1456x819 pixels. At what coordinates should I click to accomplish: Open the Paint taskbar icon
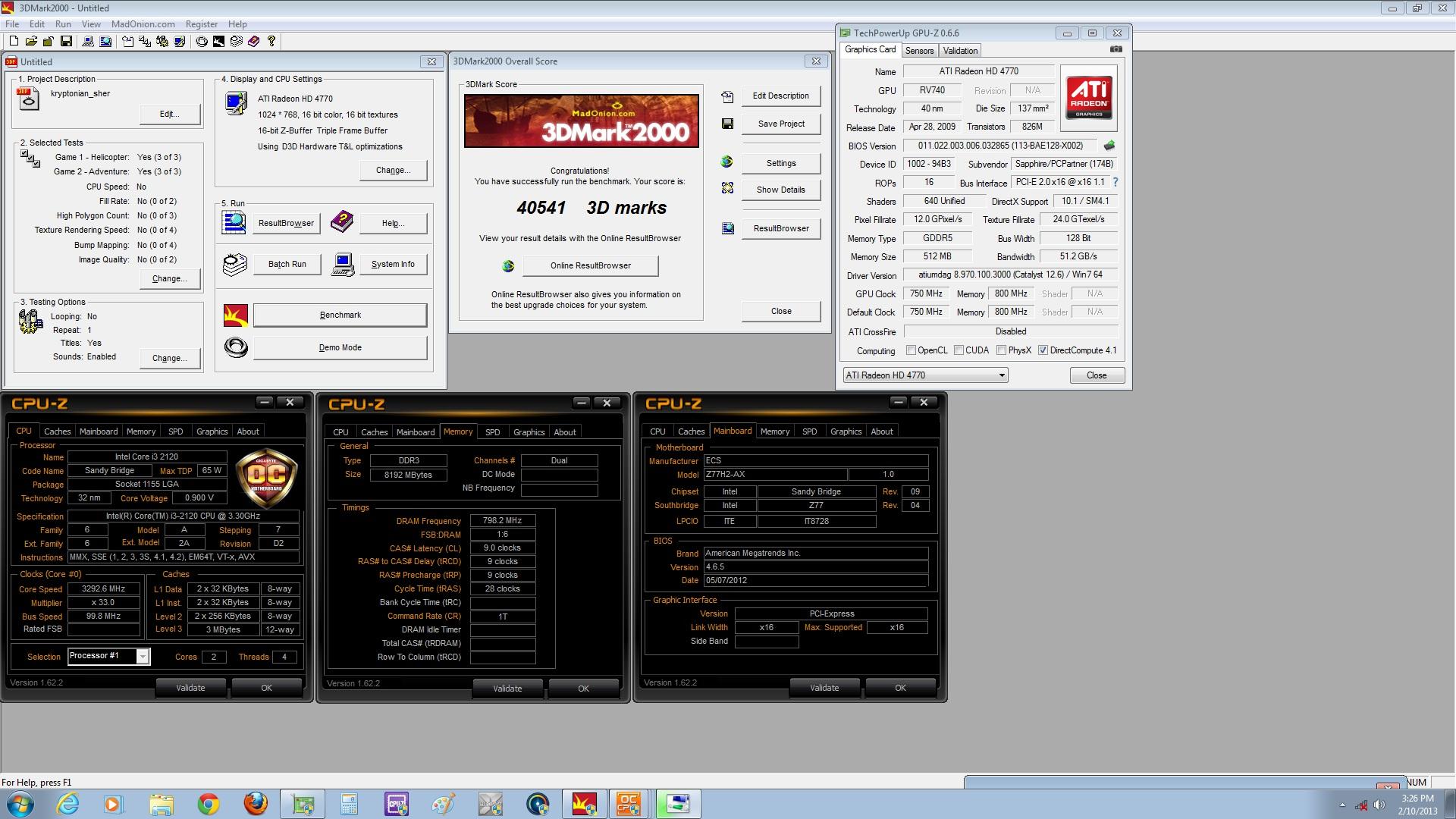click(444, 804)
